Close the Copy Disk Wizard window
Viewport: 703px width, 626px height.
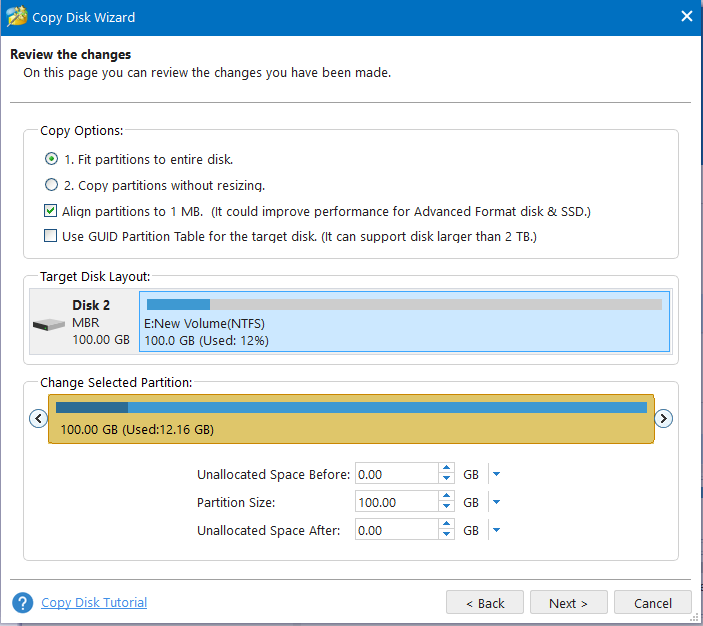coord(686,17)
